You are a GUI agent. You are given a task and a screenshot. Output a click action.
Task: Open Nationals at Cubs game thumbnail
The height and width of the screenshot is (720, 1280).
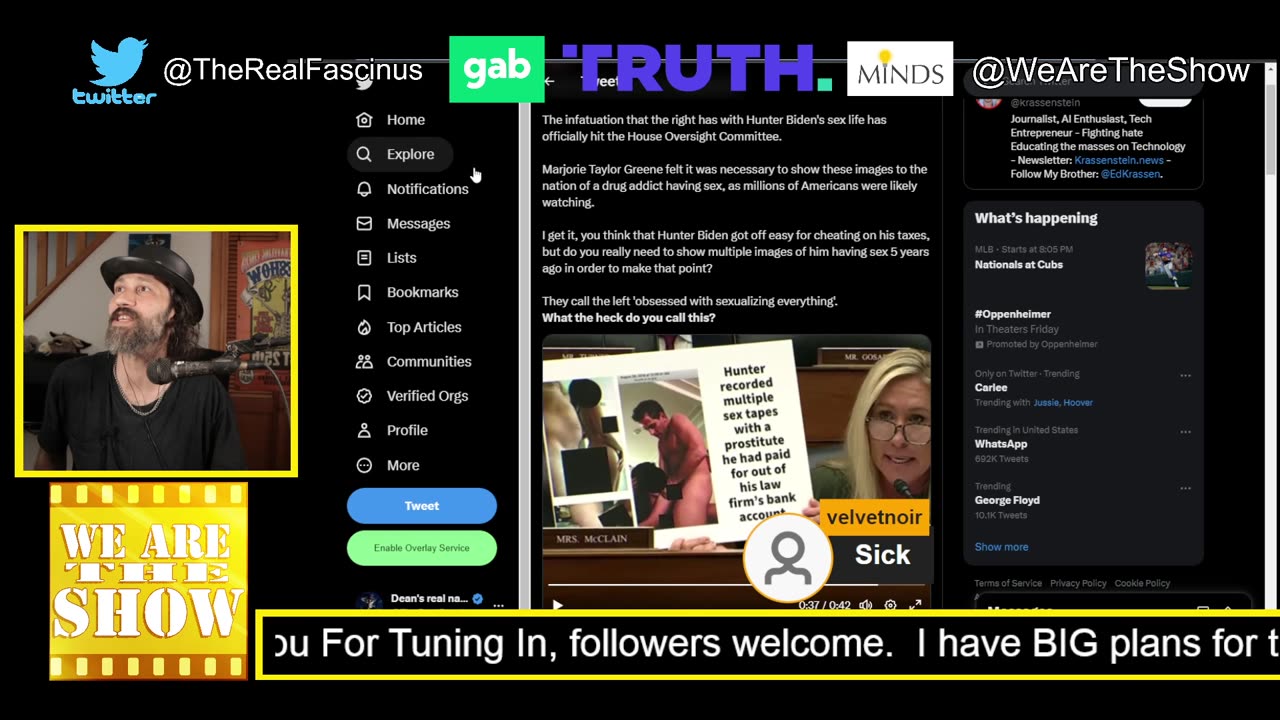point(1168,265)
